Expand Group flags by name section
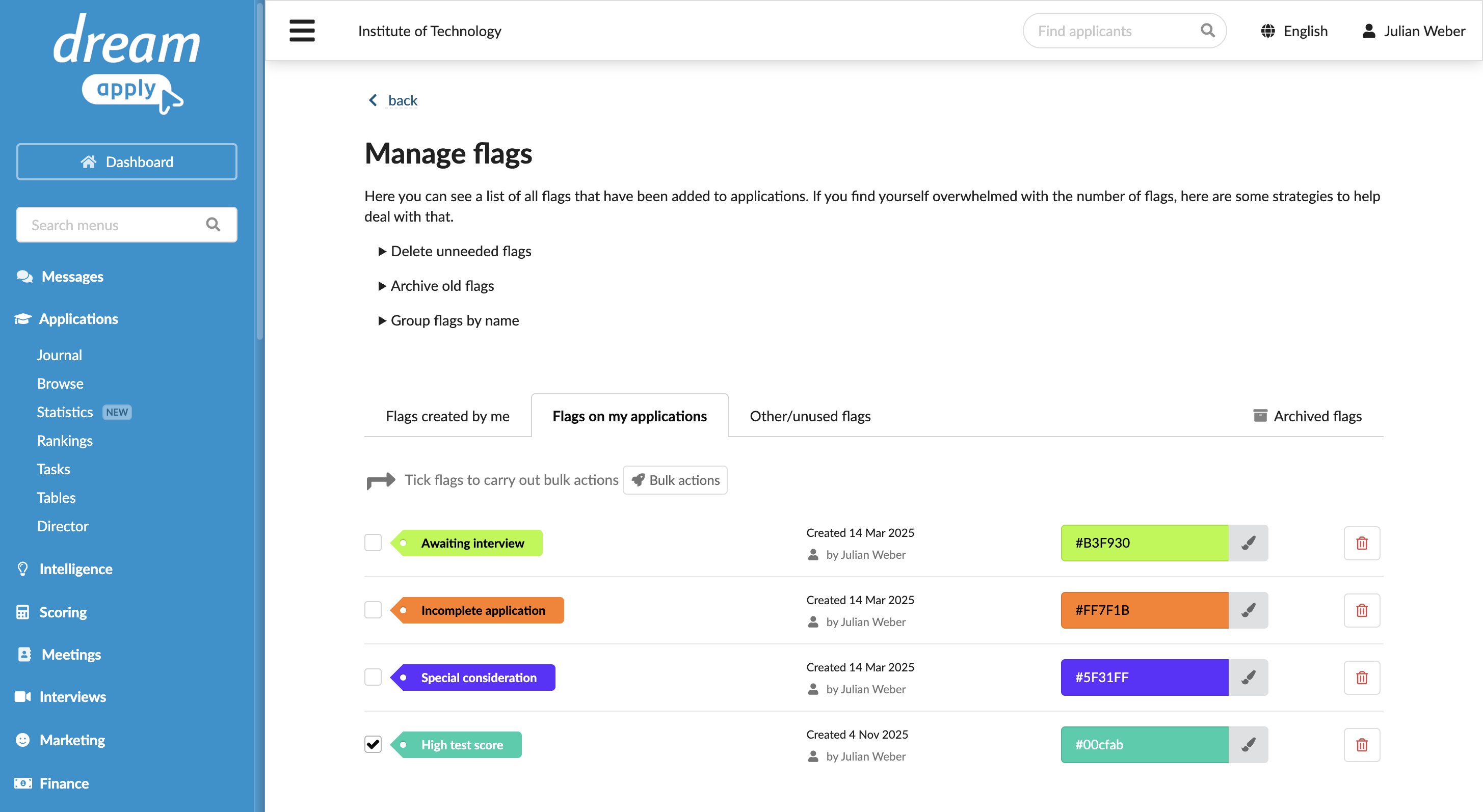 point(448,320)
